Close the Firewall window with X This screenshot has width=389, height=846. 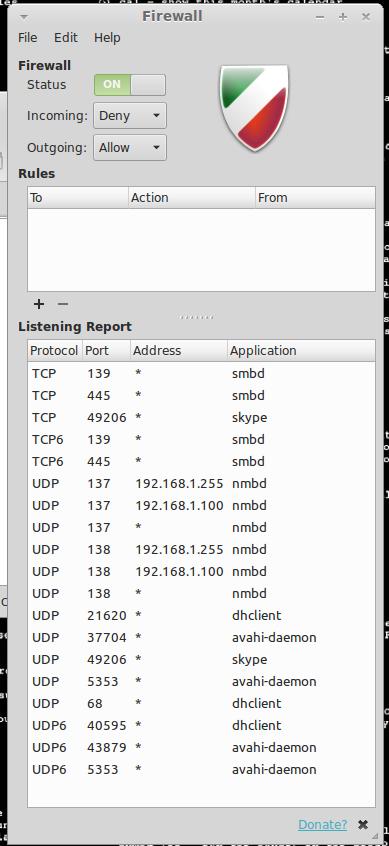pos(366,17)
